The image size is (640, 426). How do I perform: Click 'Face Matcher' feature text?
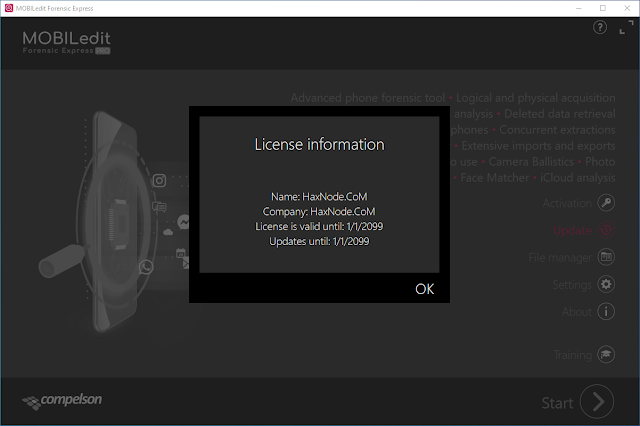coord(495,178)
